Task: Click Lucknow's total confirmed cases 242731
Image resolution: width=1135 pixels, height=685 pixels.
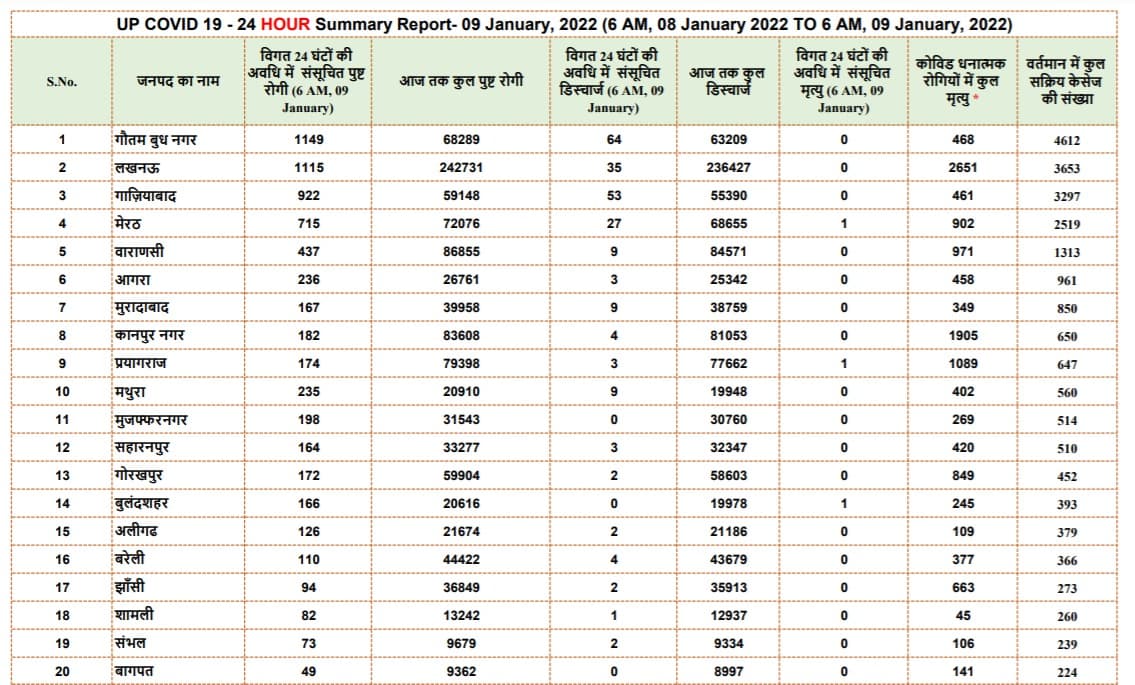Action: pos(461,168)
